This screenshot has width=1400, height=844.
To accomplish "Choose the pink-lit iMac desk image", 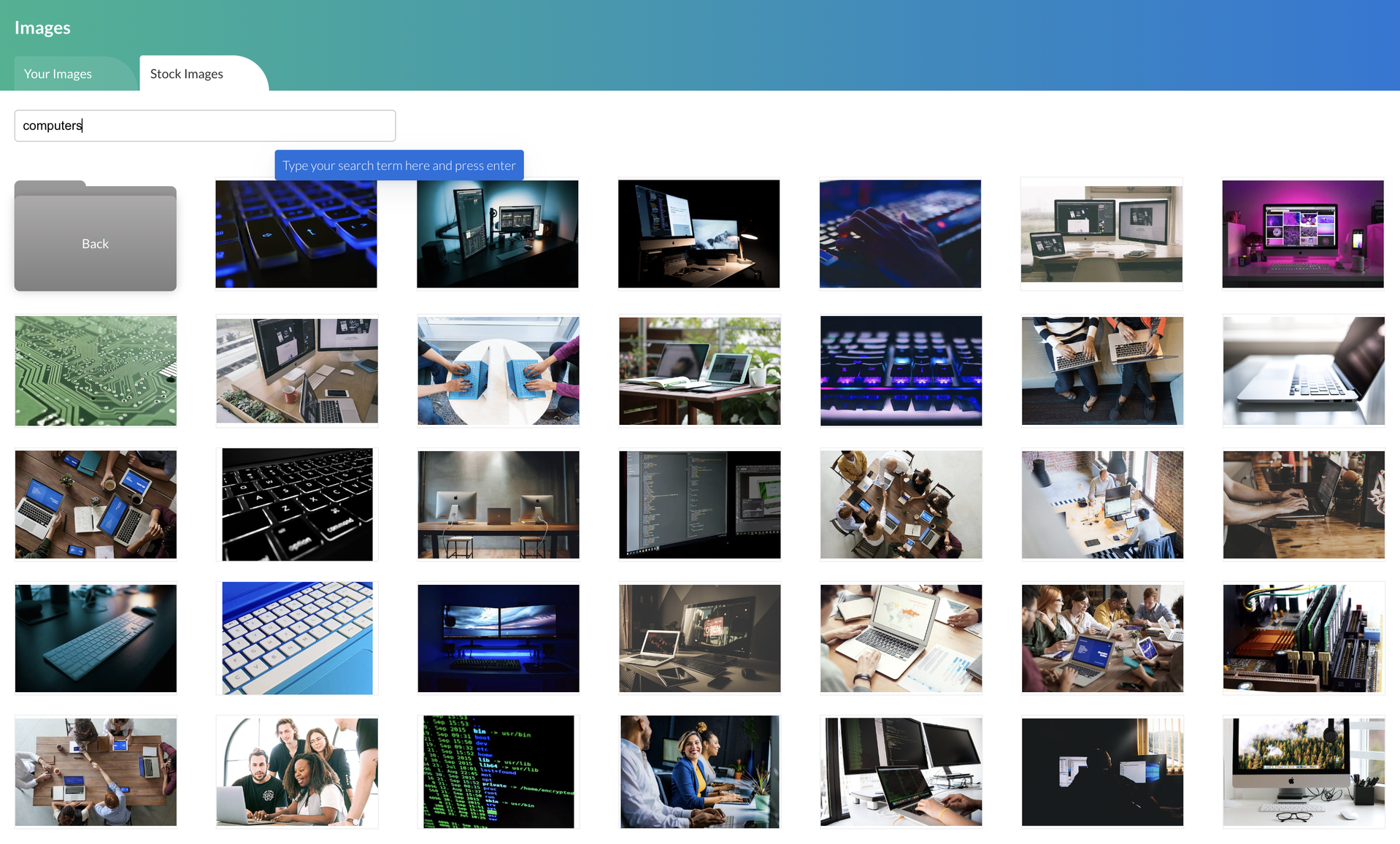I will tap(1302, 234).
